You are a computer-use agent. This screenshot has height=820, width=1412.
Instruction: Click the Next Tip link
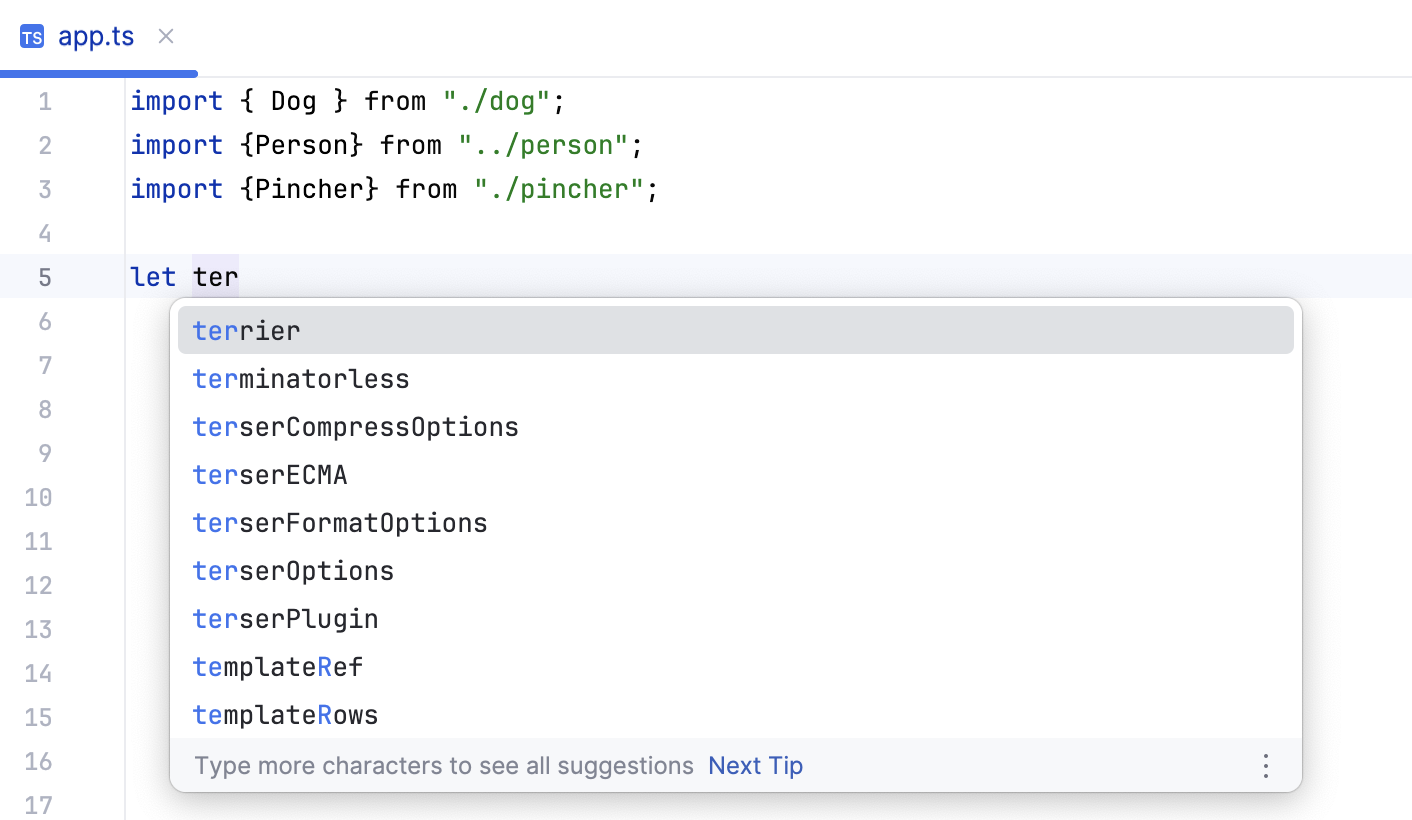[755, 766]
